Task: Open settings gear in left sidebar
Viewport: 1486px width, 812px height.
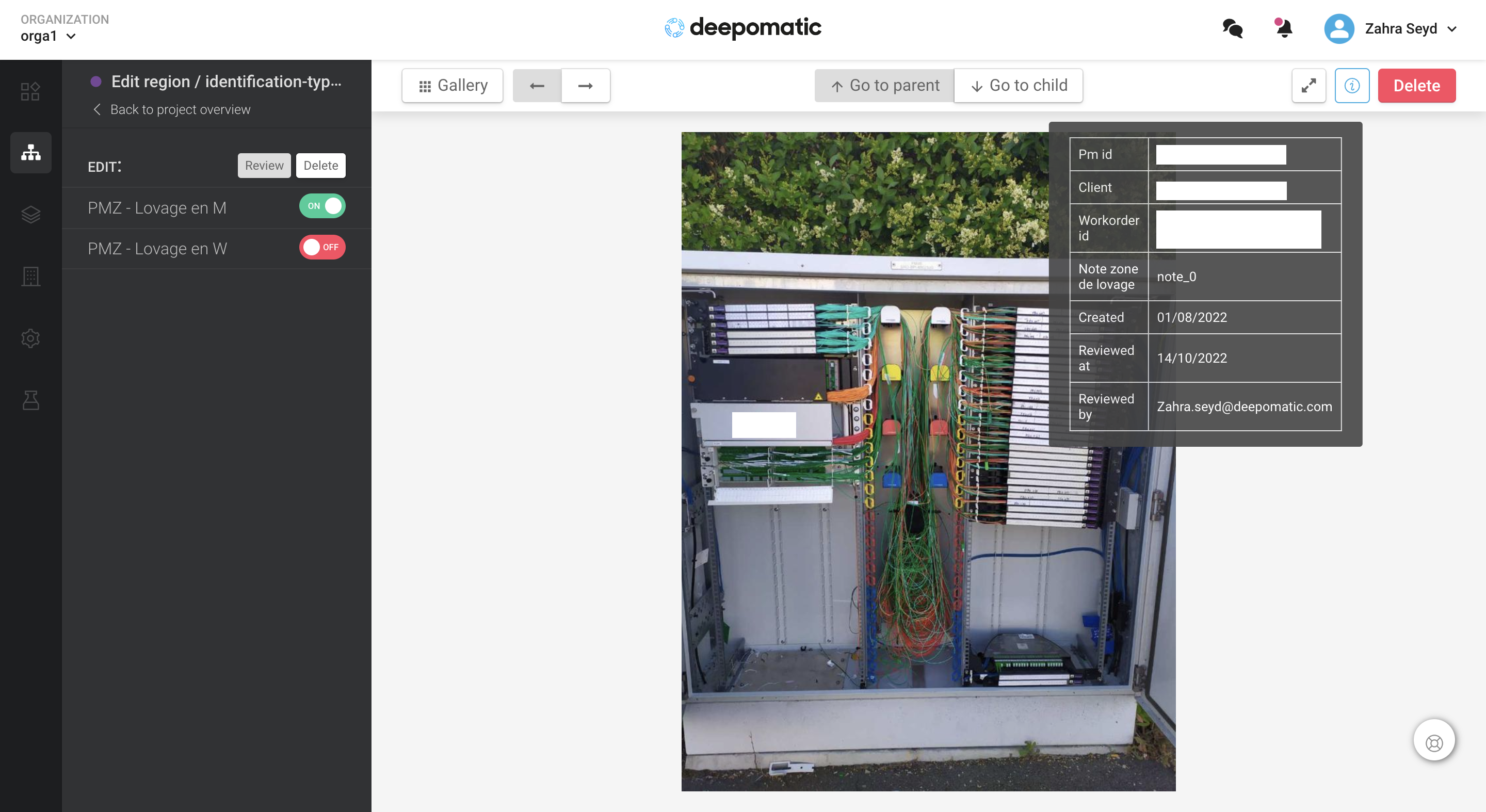Action: 30,338
